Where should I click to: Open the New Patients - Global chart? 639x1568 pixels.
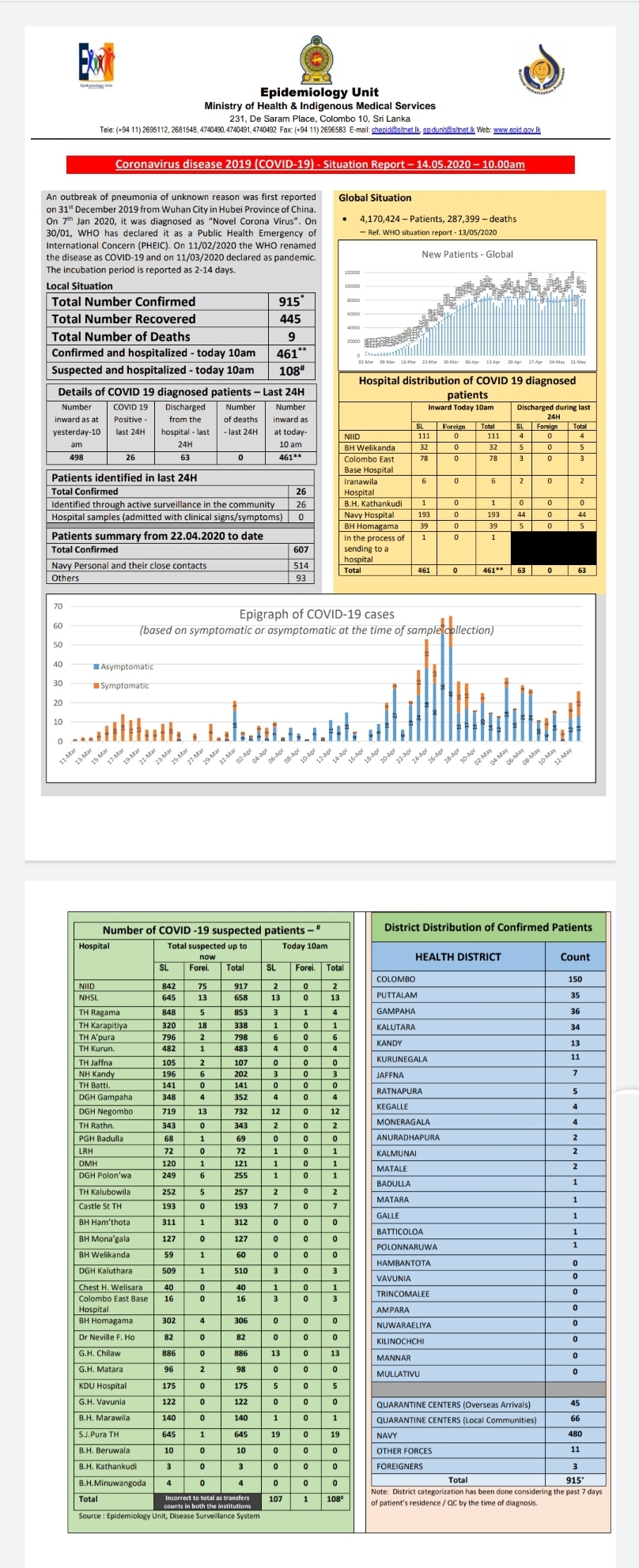click(467, 304)
